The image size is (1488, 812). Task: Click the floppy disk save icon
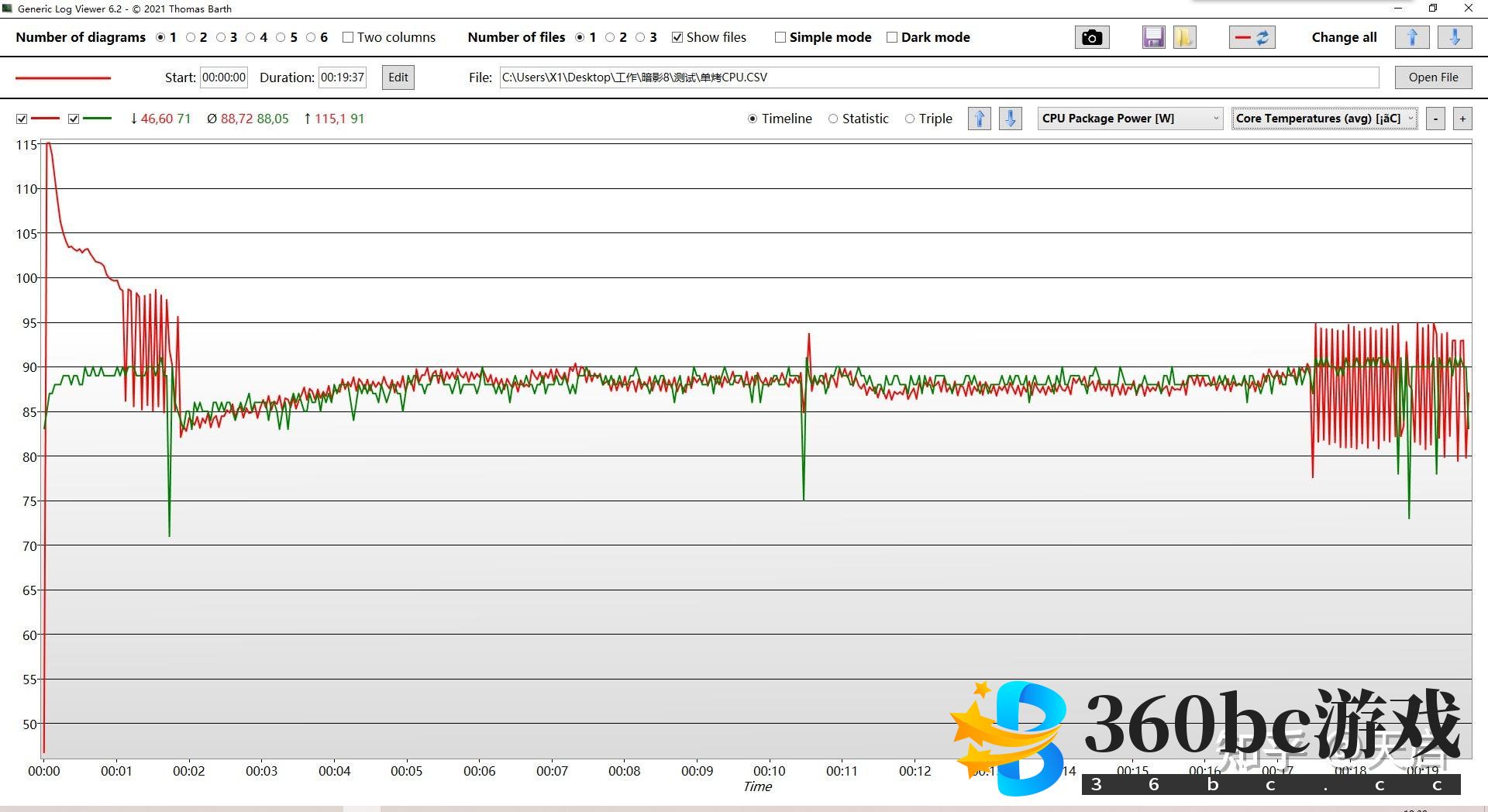click(1153, 37)
